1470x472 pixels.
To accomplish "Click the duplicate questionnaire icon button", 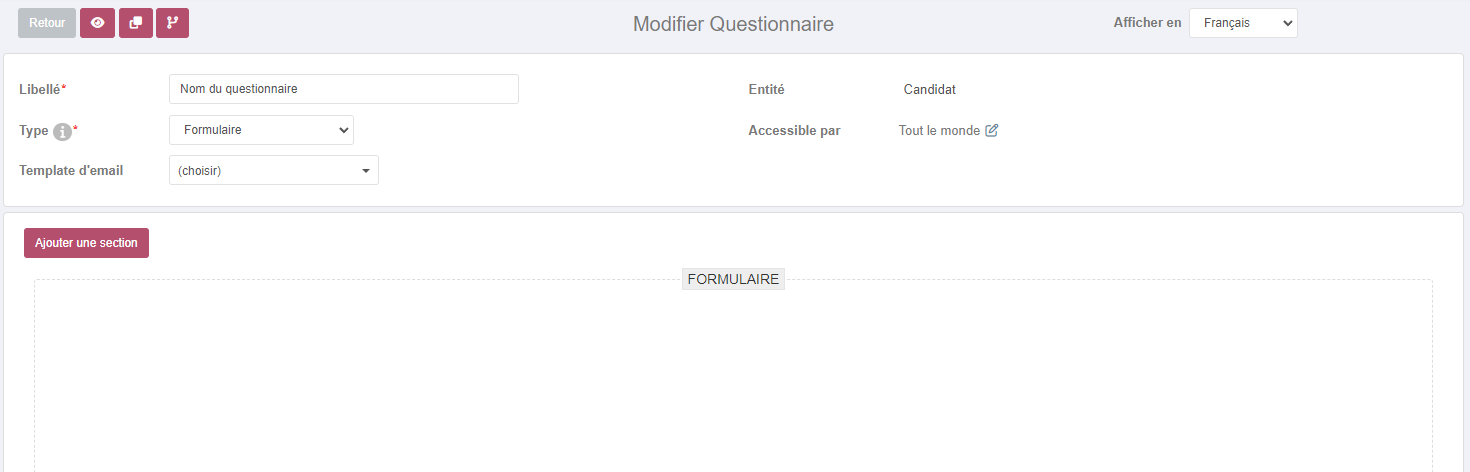I will click(x=136, y=23).
